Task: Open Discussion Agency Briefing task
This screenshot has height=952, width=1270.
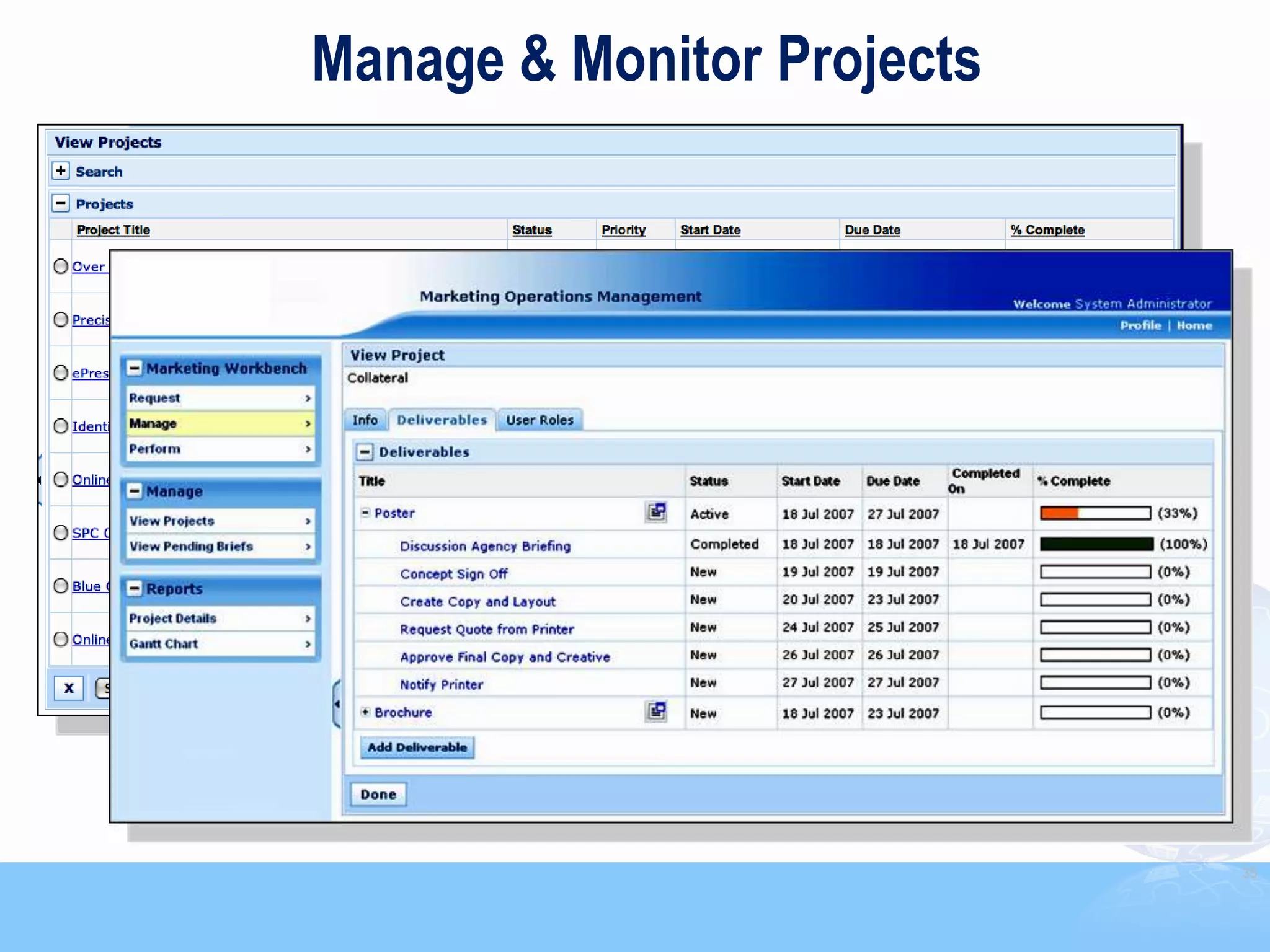Action: coord(485,546)
